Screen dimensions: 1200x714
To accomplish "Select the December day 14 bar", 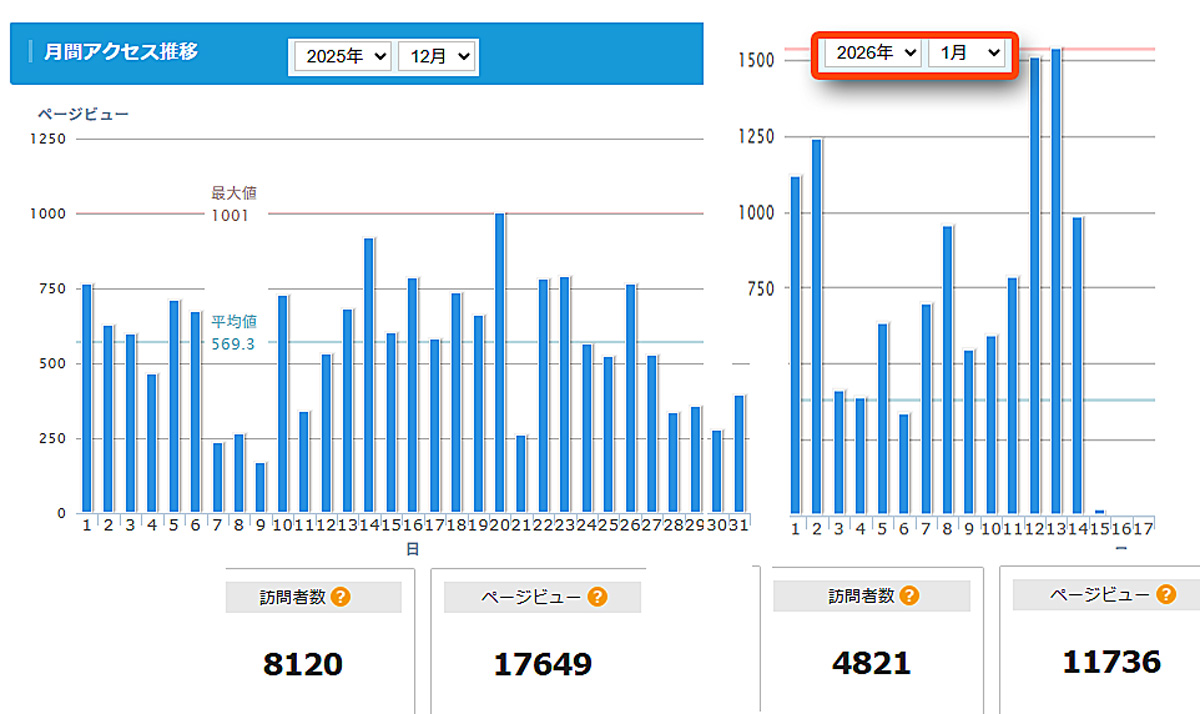I will 369,375.
